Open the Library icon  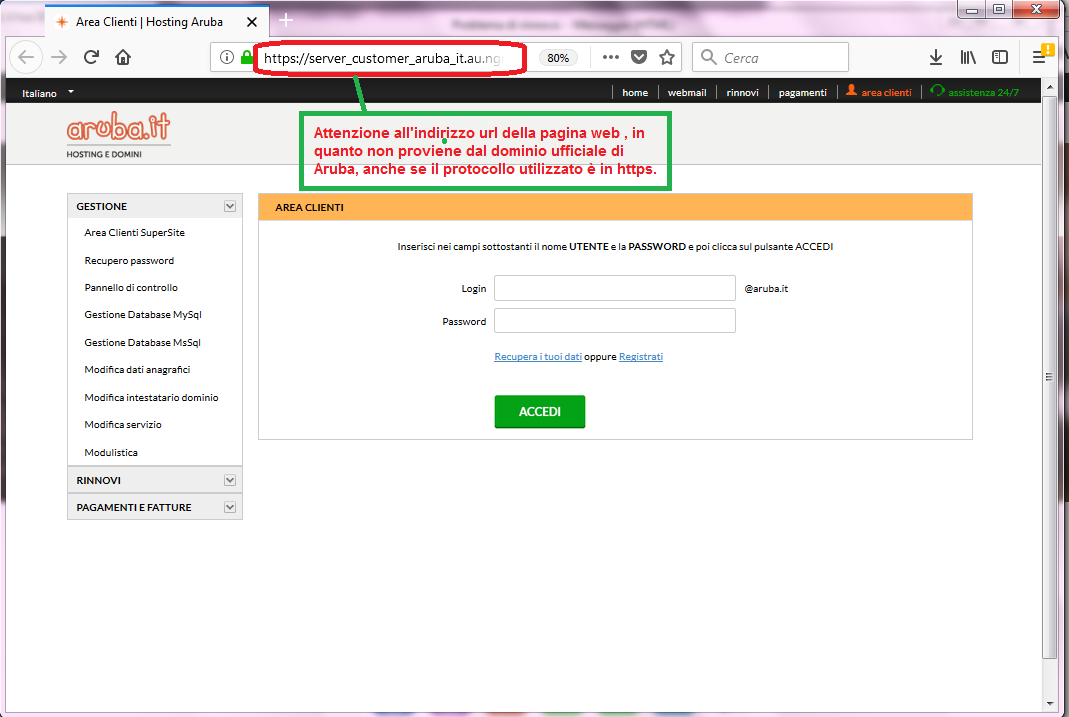tap(968, 57)
